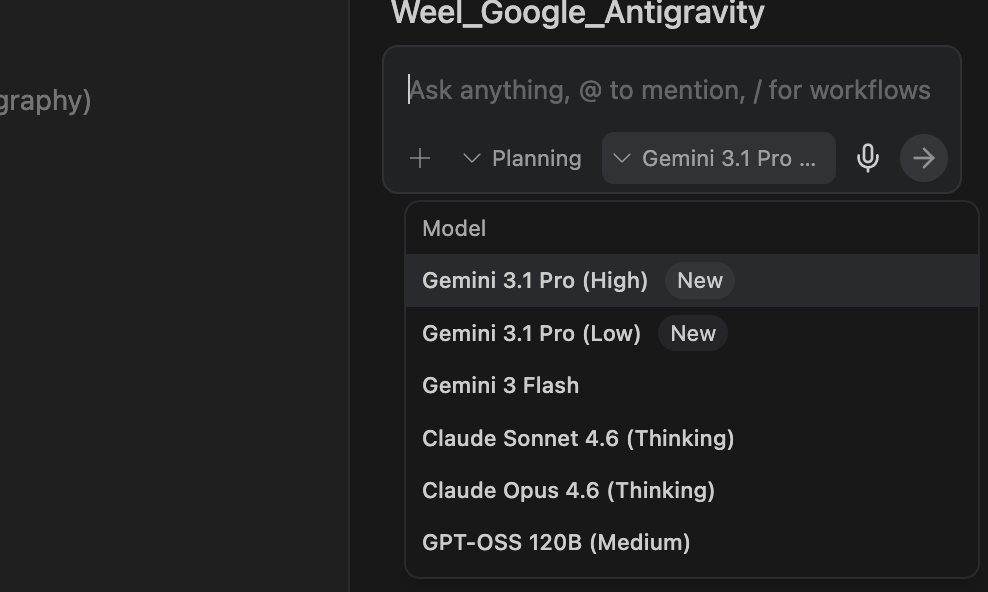
Task: Click the Model header in the dropdown
Action: pos(453,228)
